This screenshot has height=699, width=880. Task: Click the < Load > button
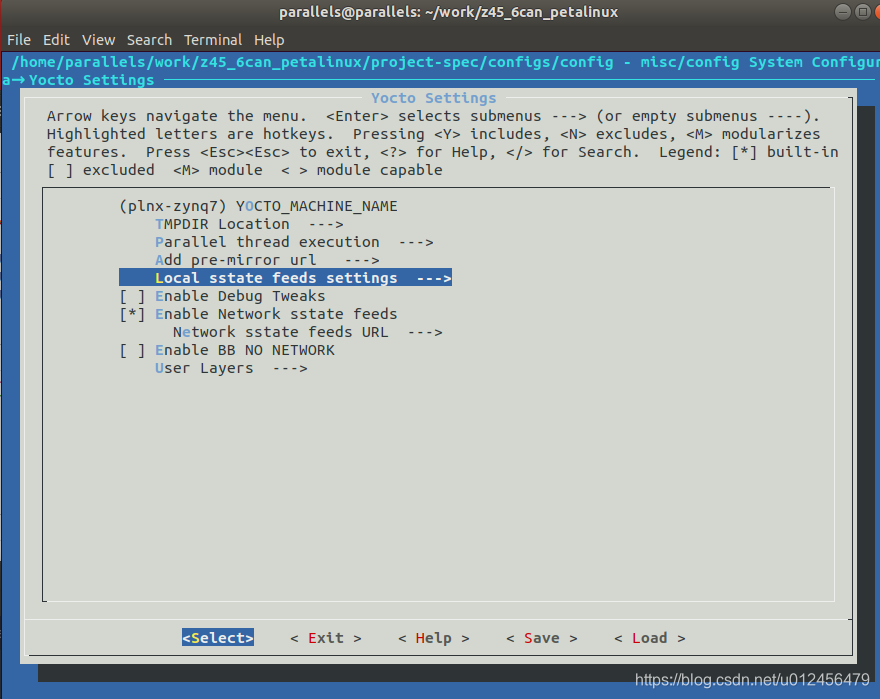click(x=649, y=638)
